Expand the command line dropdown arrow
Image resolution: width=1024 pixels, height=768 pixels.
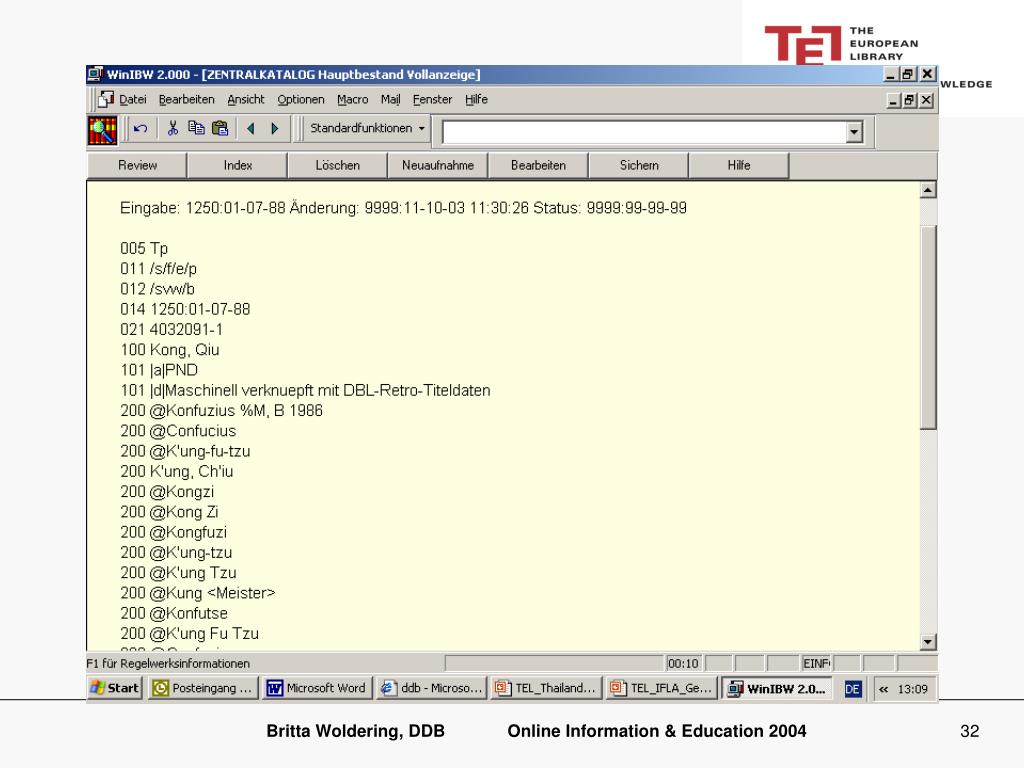pyautogui.click(x=854, y=132)
